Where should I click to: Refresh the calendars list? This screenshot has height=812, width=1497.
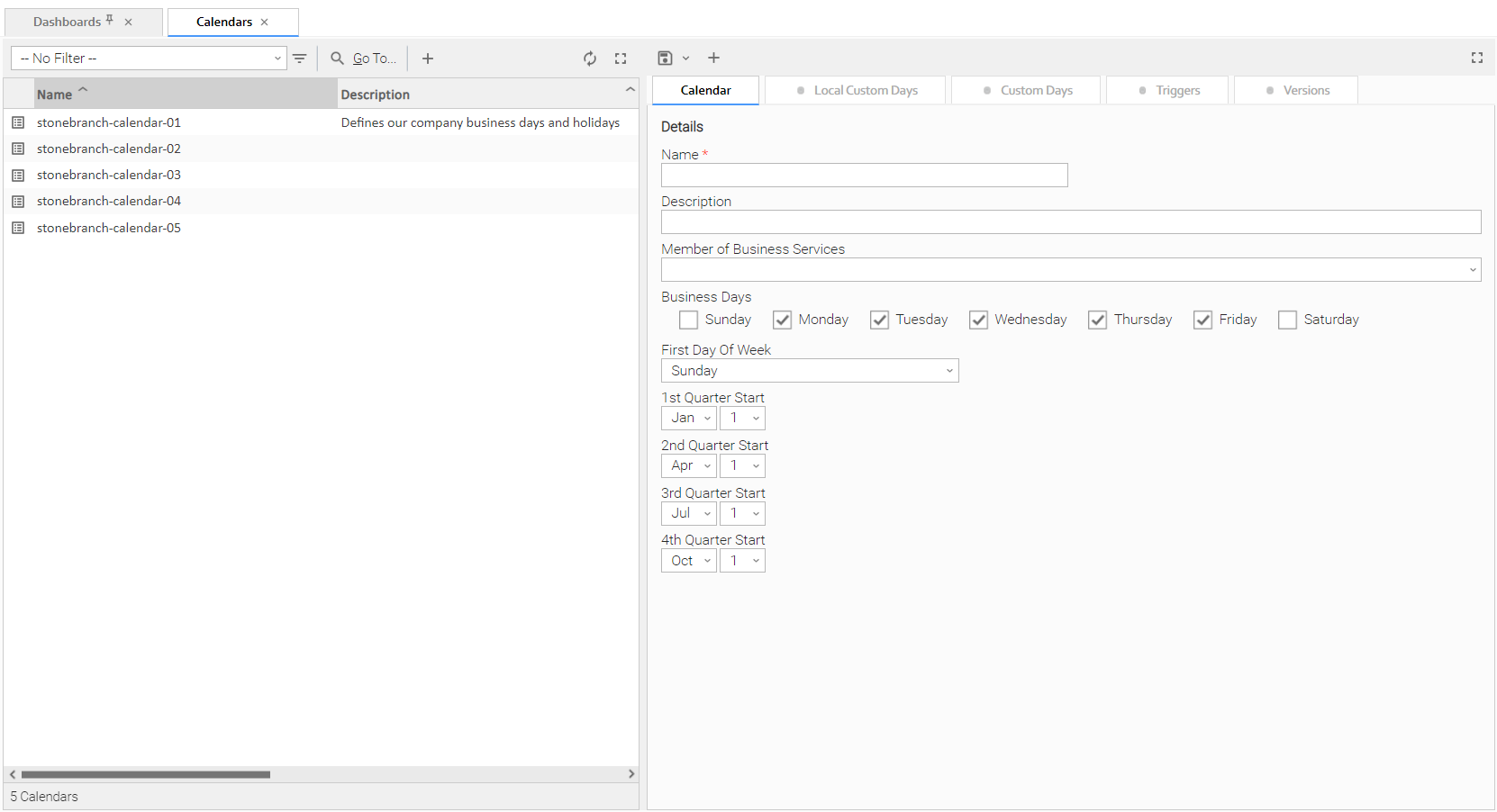(590, 59)
